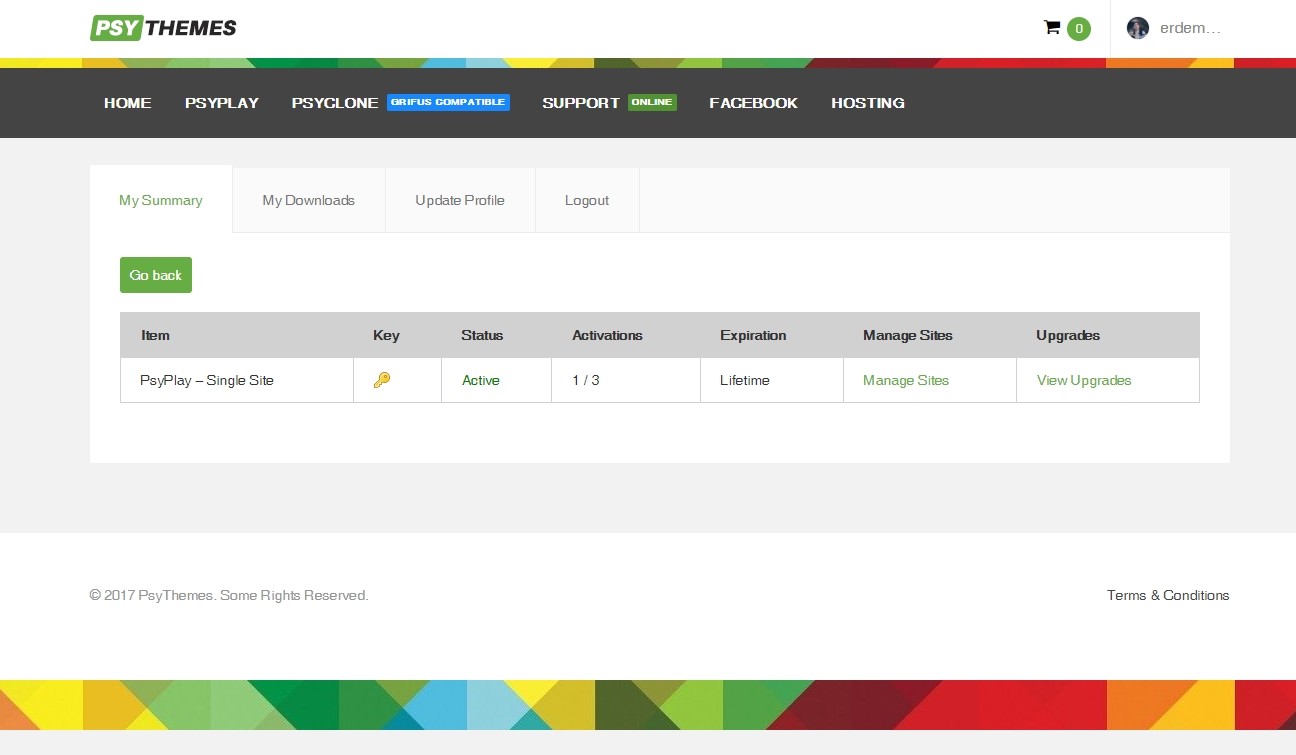This screenshot has width=1296, height=755.
Task: Click the PsyPlay – Single Site item cell
Action: tap(237, 380)
